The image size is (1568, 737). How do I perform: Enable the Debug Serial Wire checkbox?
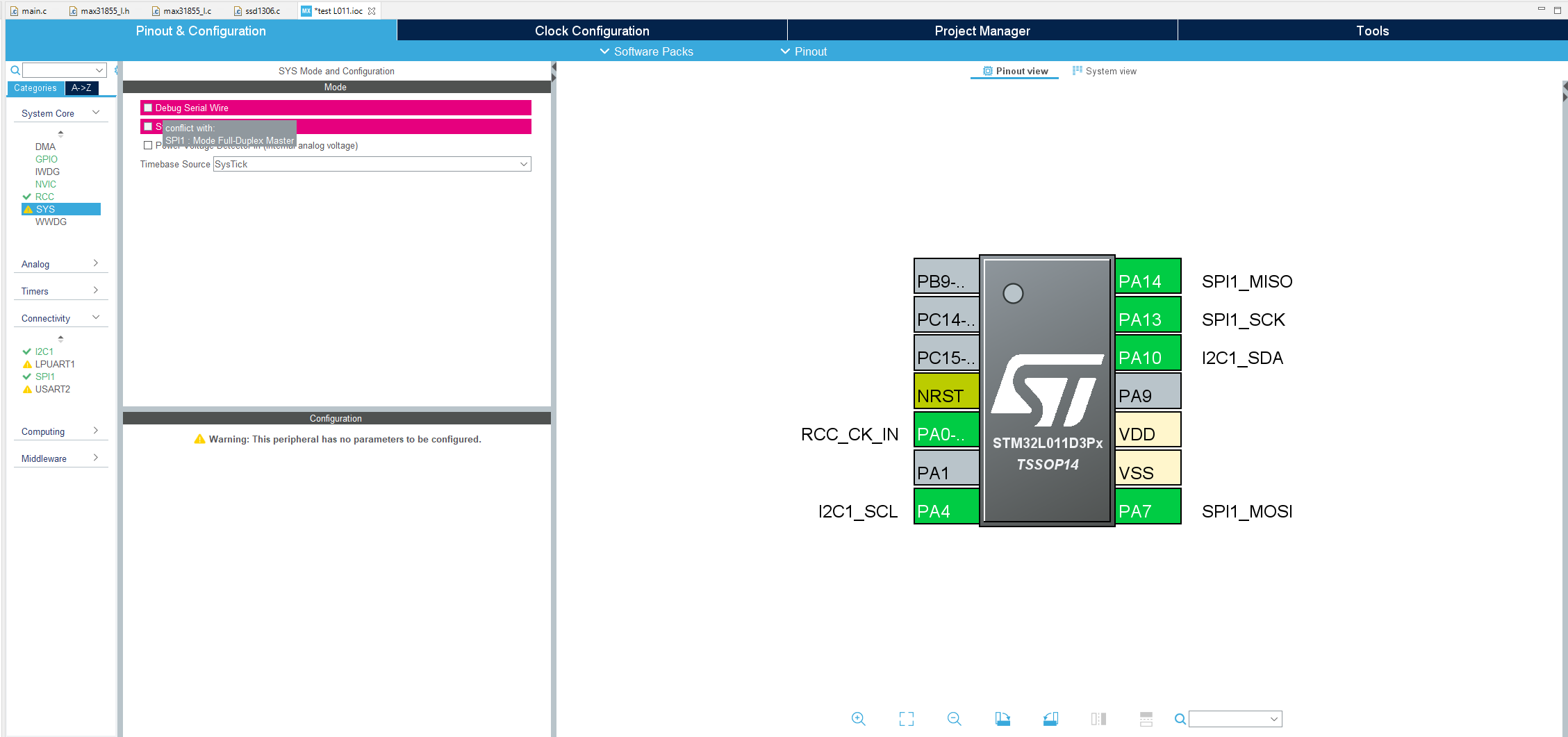coord(148,108)
